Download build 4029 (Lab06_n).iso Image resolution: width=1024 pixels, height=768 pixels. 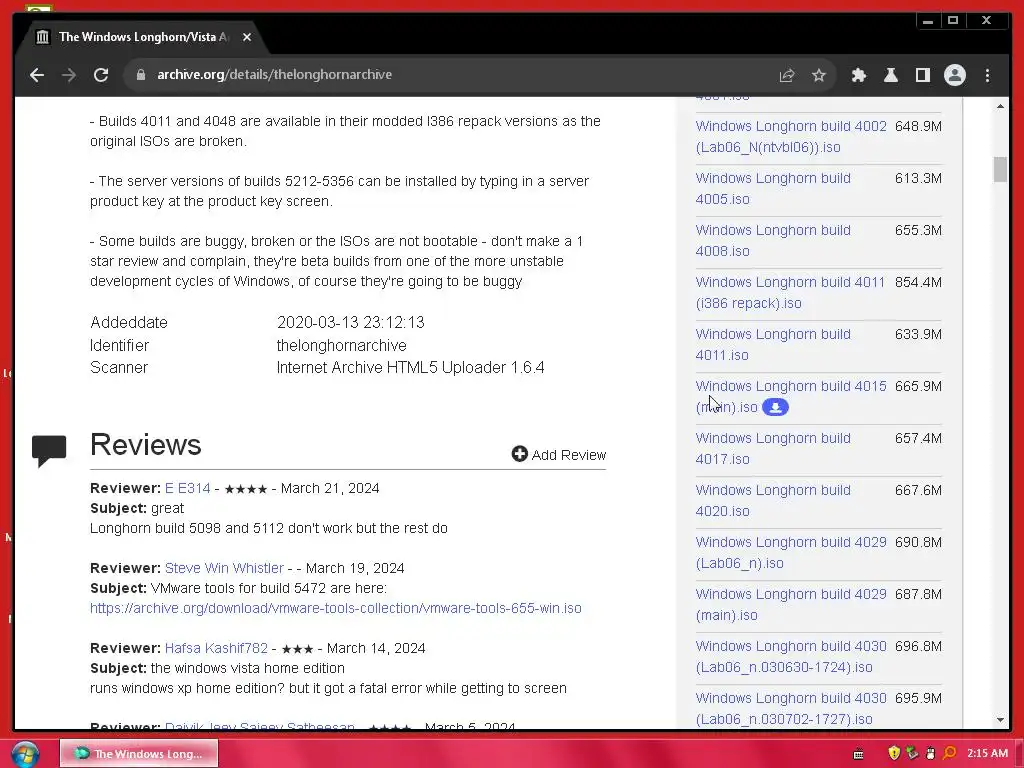coord(791,552)
